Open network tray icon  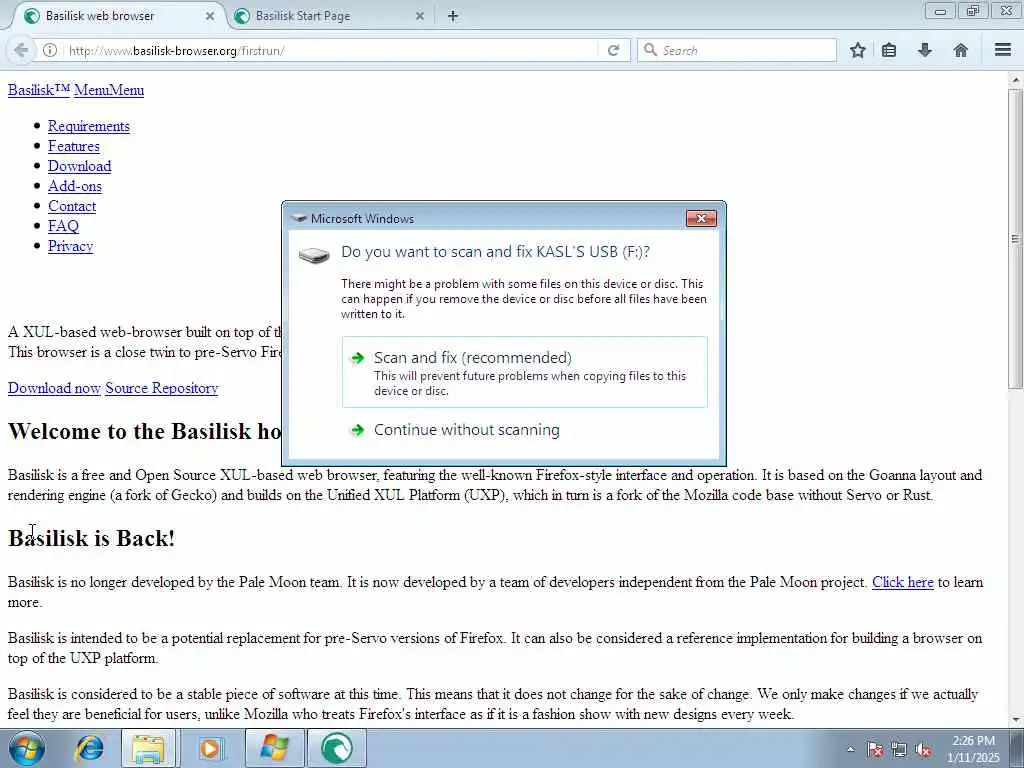[899, 750]
